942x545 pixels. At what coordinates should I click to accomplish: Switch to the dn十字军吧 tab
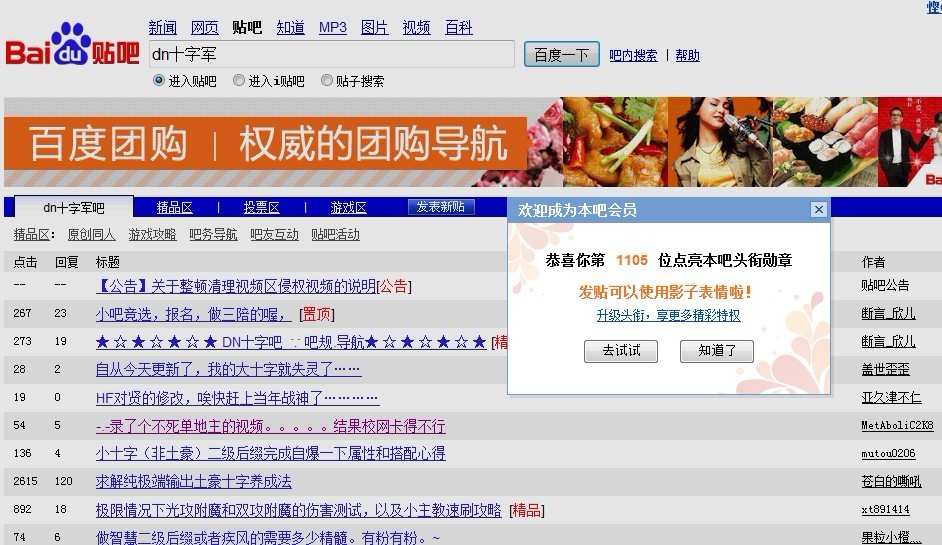(73, 208)
